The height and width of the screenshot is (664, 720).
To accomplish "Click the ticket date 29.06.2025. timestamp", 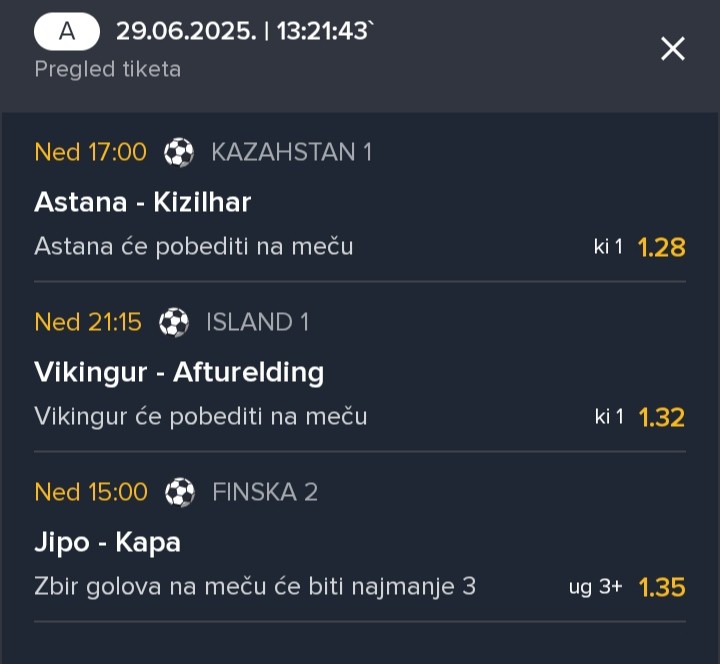I will point(186,32).
